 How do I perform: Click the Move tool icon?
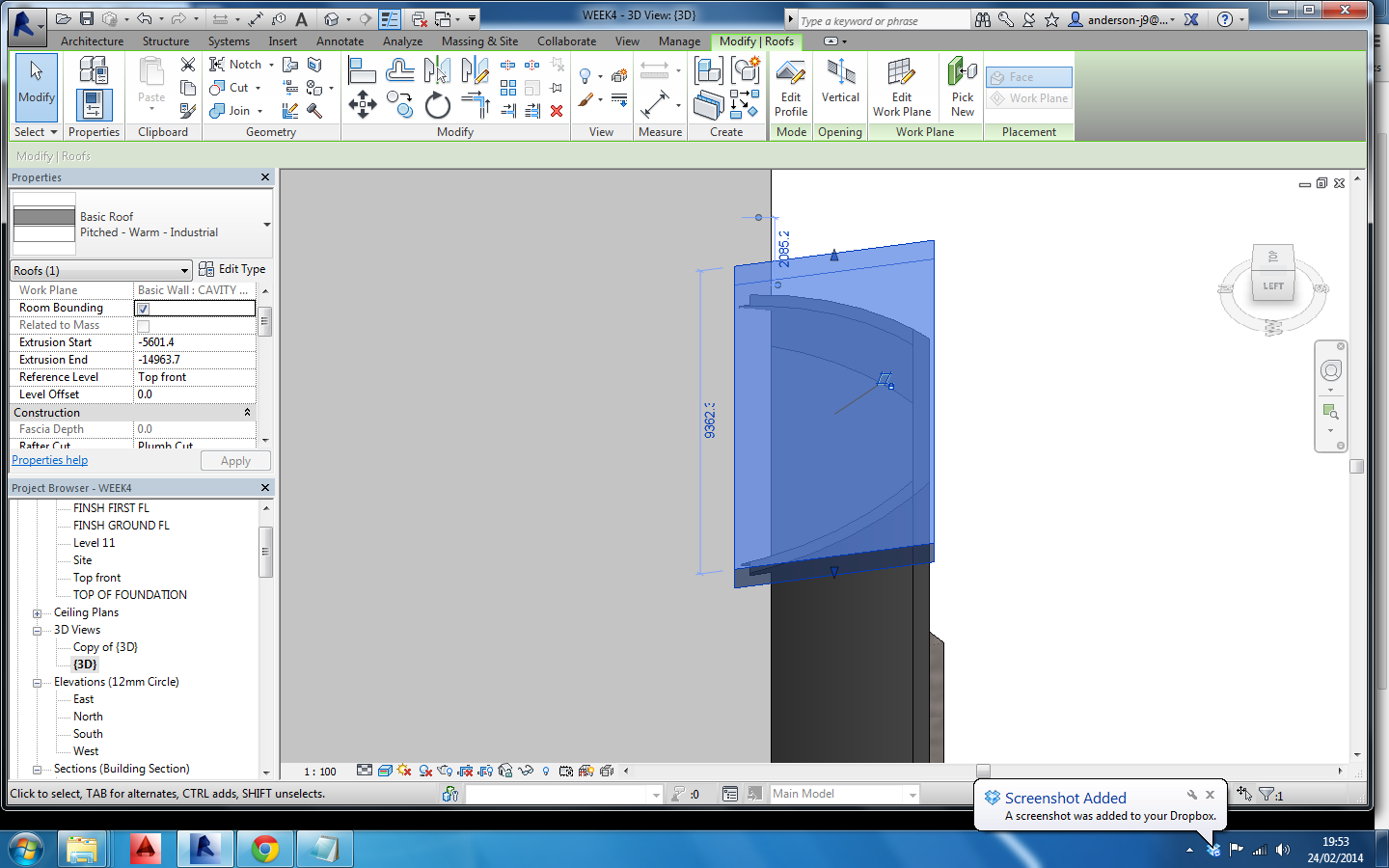tap(363, 104)
